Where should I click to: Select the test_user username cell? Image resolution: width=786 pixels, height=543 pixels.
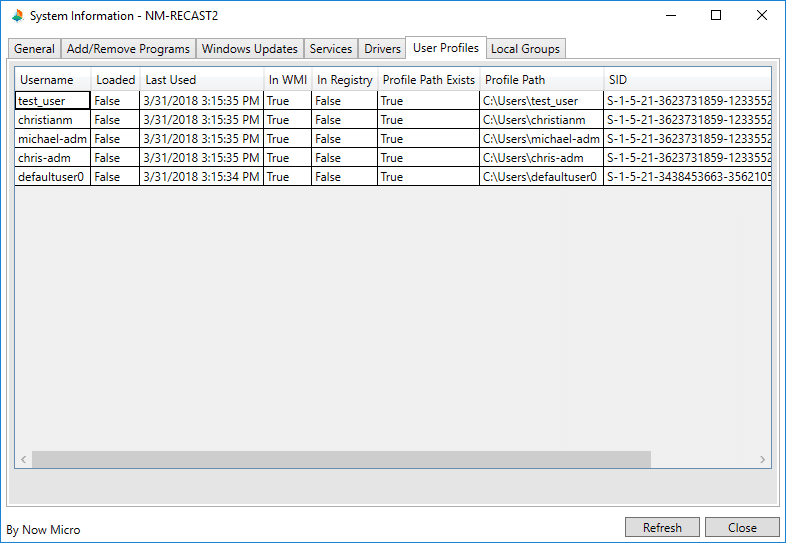53,101
